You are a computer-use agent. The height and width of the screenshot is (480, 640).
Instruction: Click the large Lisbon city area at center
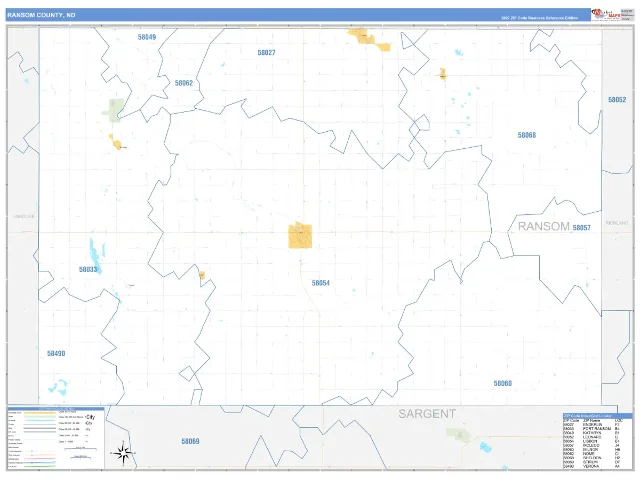(300, 236)
